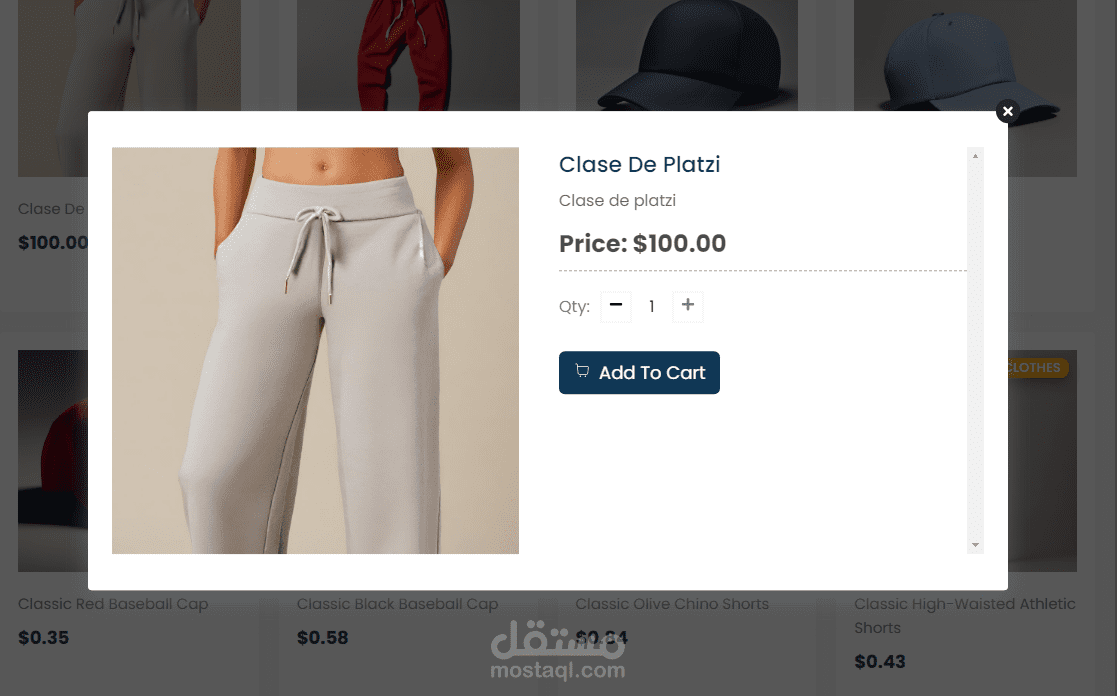Open Classic Olive Chino Shorts product

tap(672, 604)
